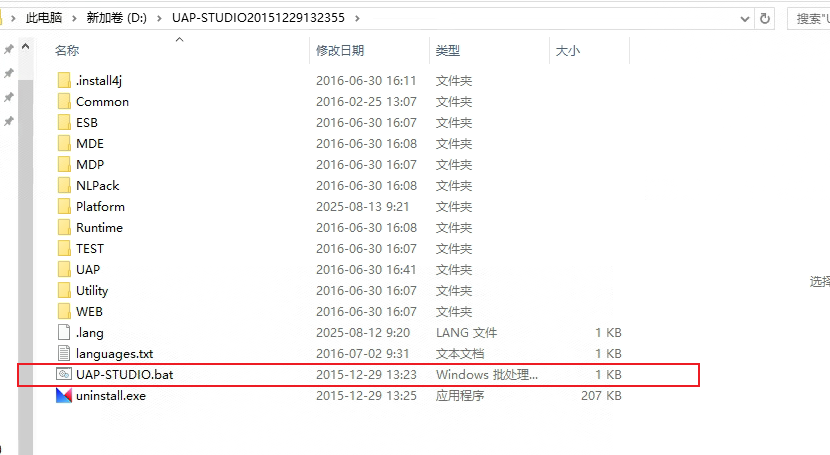Select the Runtime folder icon

click(64, 228)
